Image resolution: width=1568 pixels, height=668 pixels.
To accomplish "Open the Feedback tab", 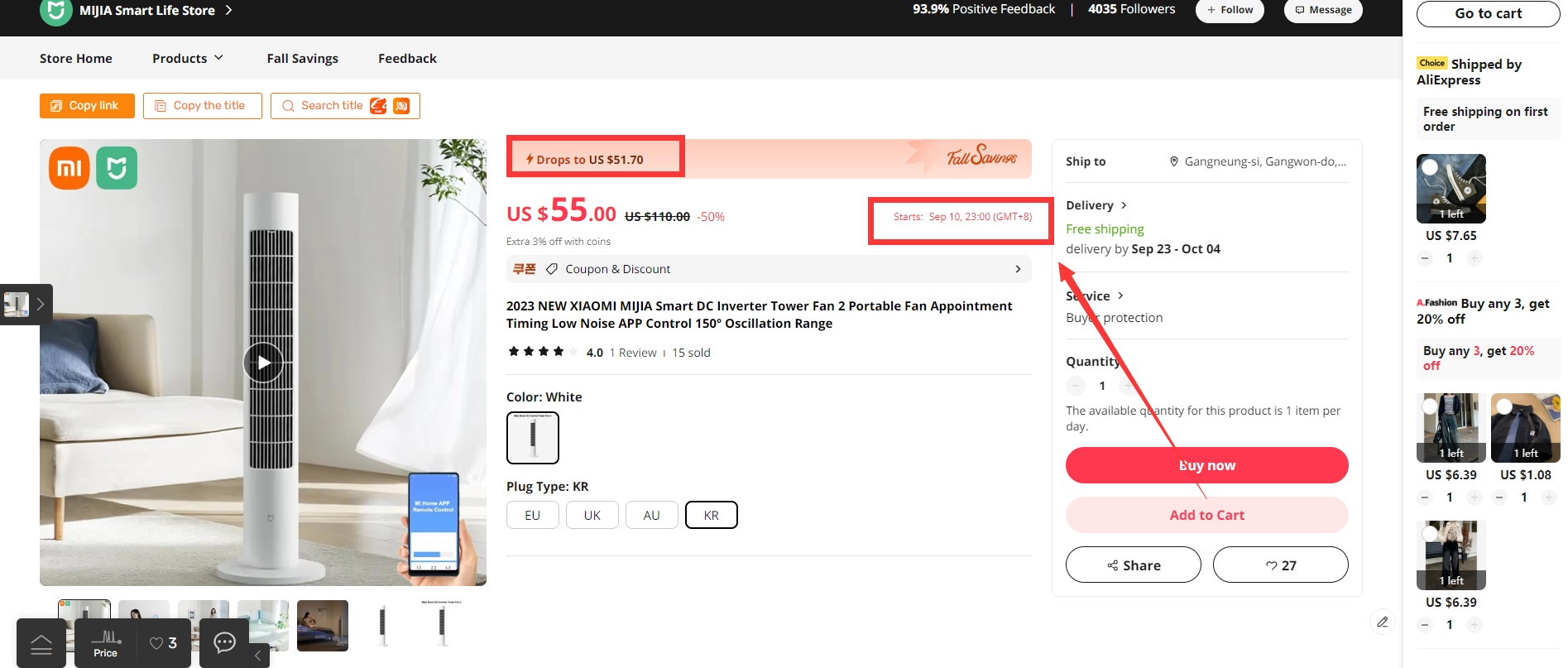I will pyautogui.click(x=407, y=58).
